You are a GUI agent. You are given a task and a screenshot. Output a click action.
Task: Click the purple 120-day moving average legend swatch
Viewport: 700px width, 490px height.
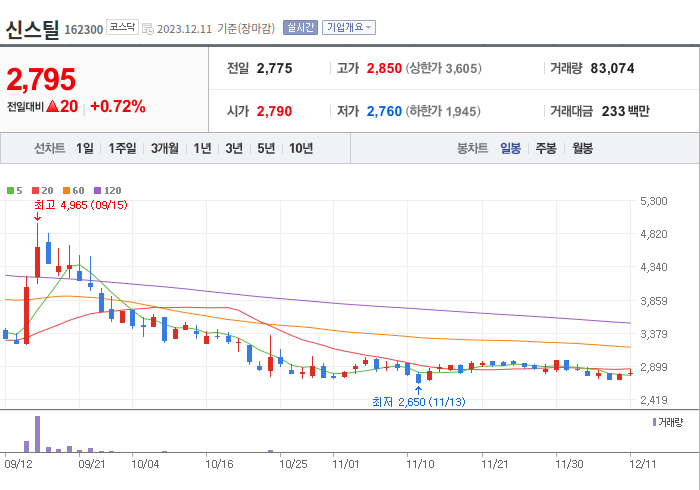[x=97, y=191]
